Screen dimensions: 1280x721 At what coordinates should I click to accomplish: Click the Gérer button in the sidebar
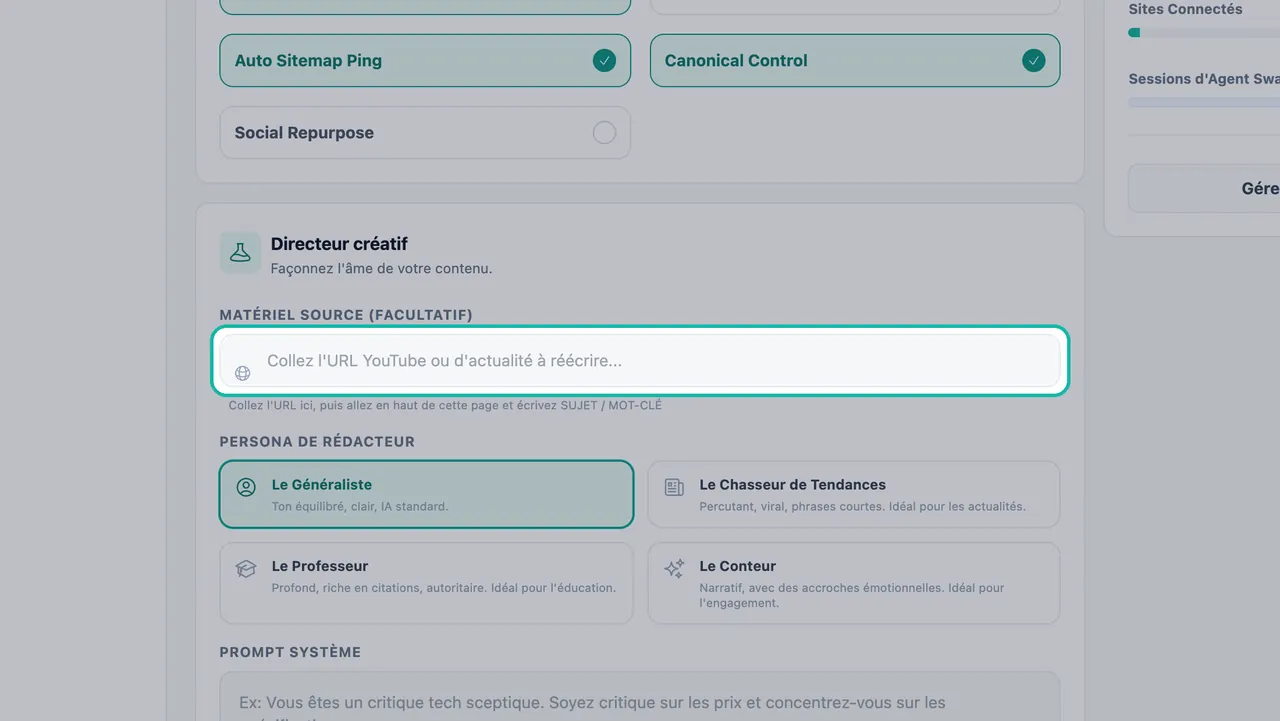(1204, 188)
